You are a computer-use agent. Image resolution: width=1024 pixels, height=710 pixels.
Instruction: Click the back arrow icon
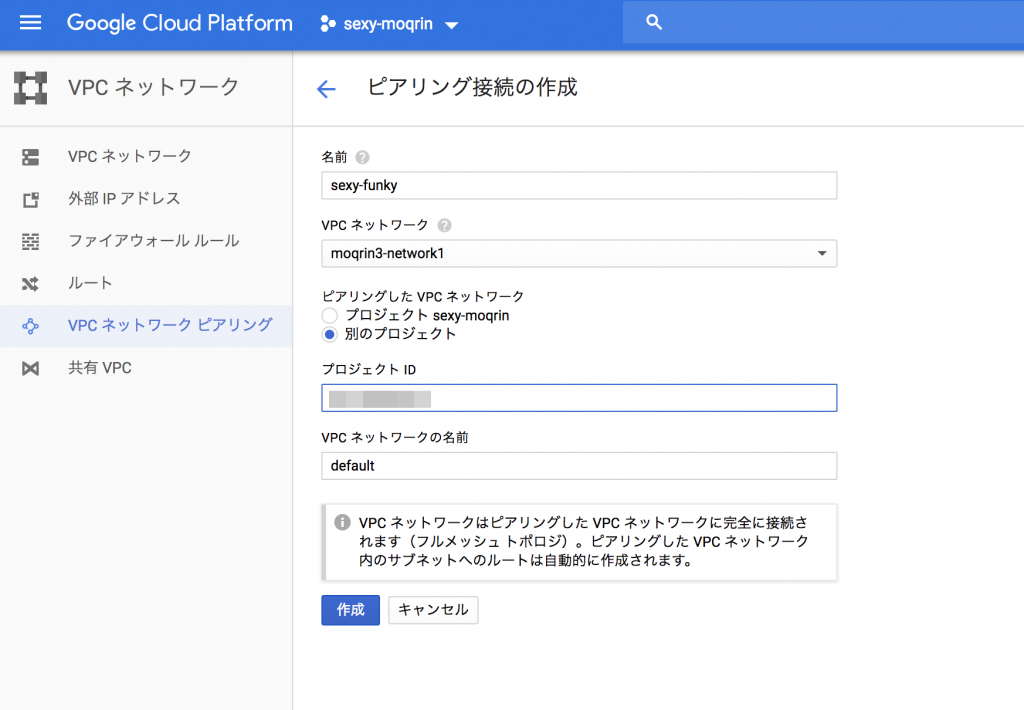point(326,89)
